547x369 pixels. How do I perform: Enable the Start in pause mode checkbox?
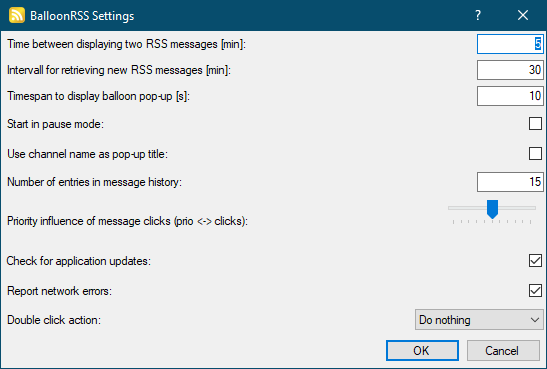point(535,123)
